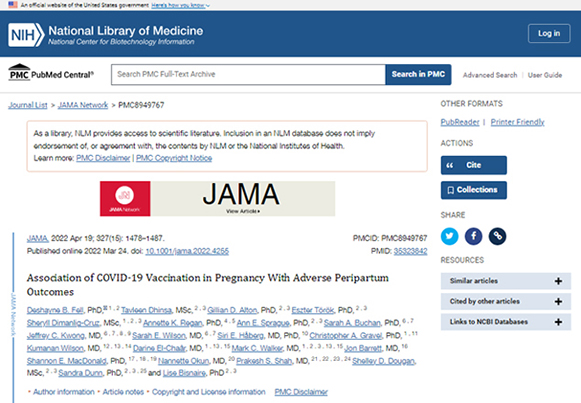Viewport: 581px width, 403px height.
Task: Click the NIH logo
Action: click(x=26, y=35)
